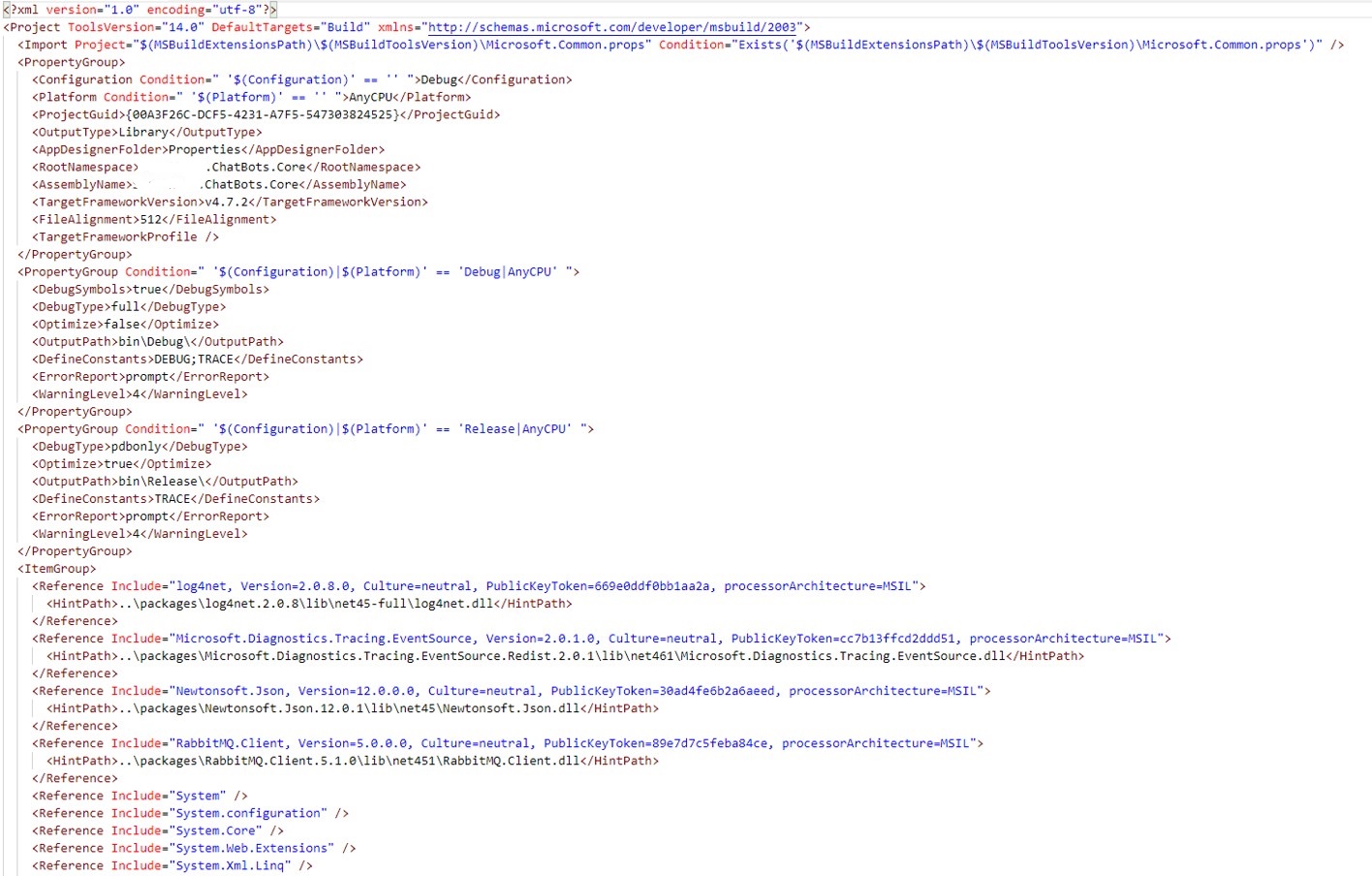Click the bin\Release\ OutputPath value
The width and height of the screenshot is (1372, 876).
[x=162, y=481]
